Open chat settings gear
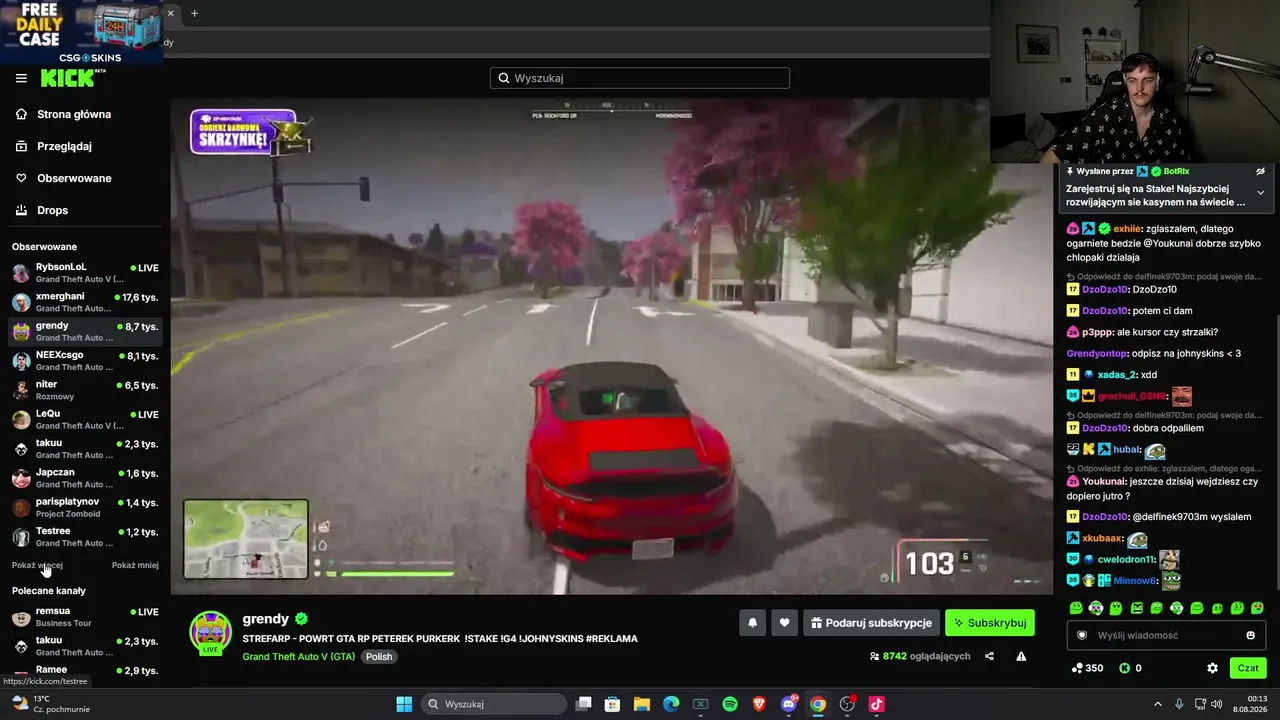 tap(1212, 668)
